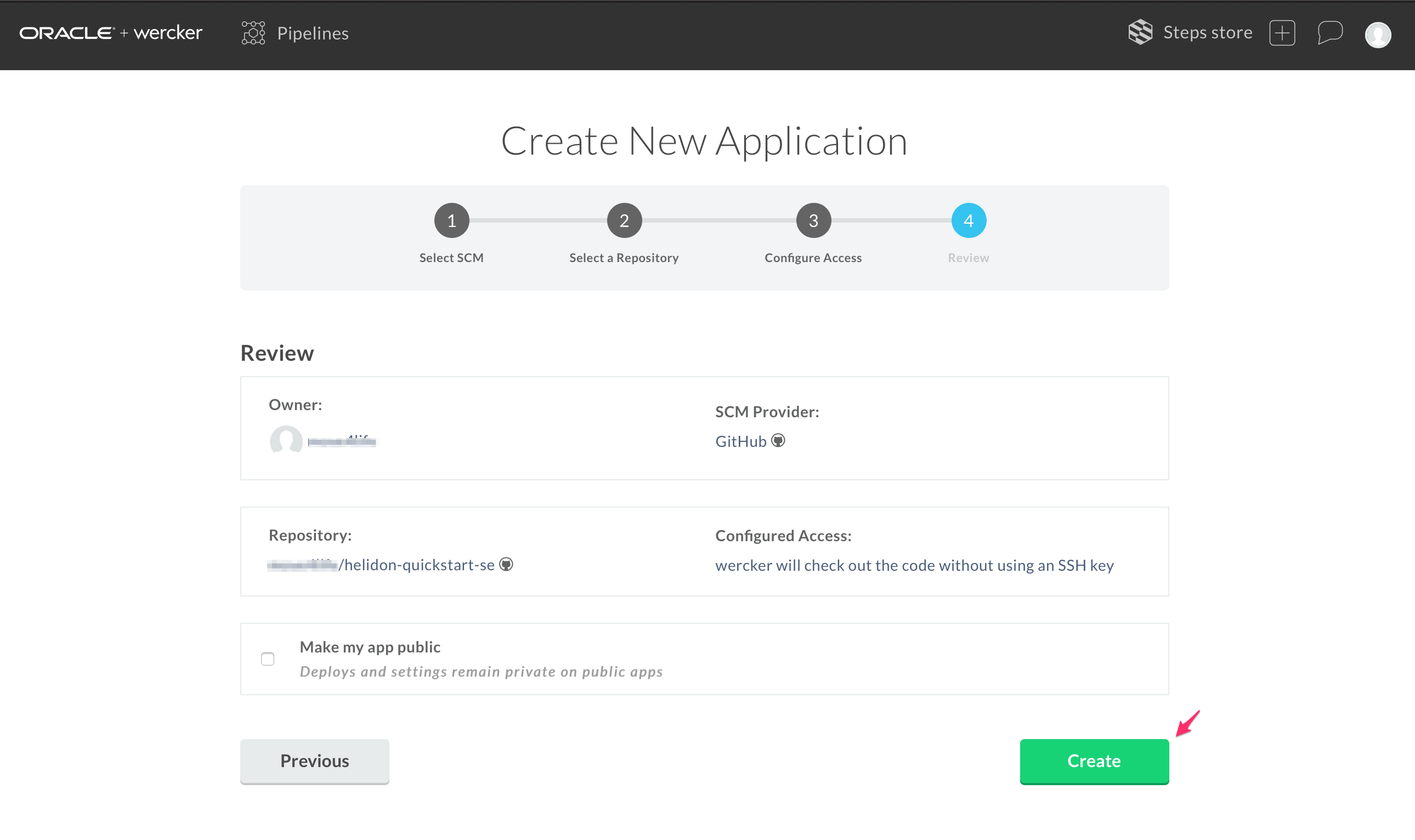Click GitHub octocat icon beside SCM provider
1415x840 pixels.
[778, 440]
